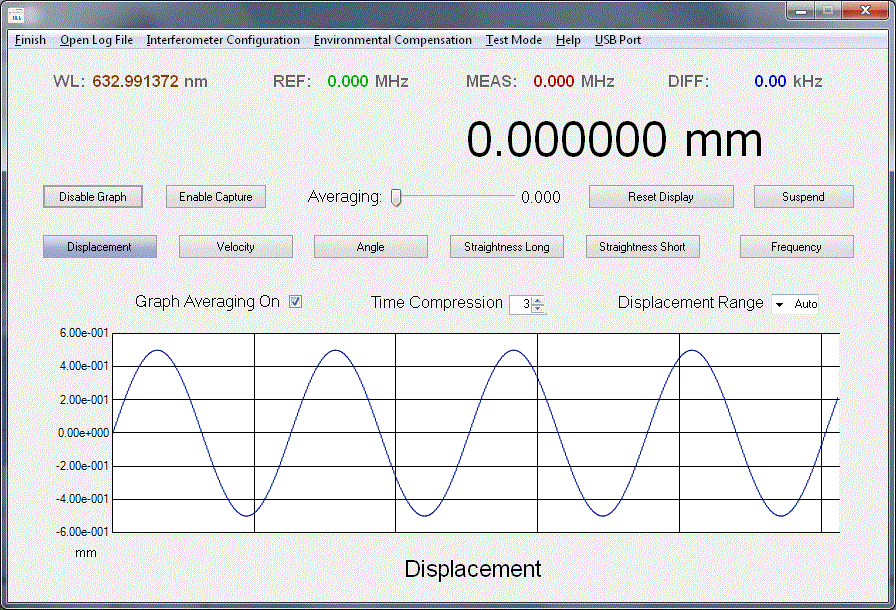Click the Reset Display button
Image resolution: width=896 pixels, height=610 pixels.
[661, 197]
